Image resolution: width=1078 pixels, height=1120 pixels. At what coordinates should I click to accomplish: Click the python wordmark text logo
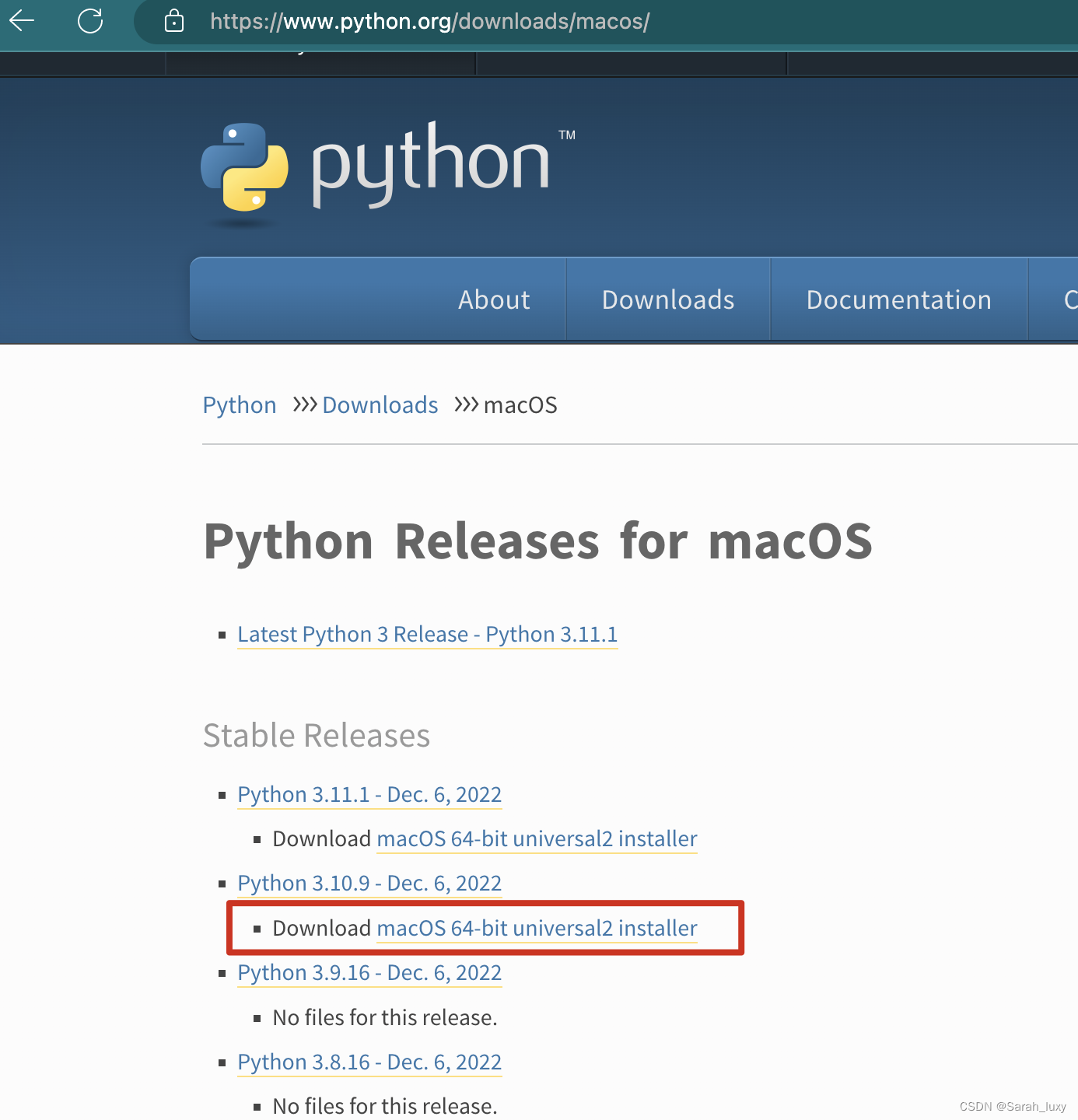[x=431, y=164]
